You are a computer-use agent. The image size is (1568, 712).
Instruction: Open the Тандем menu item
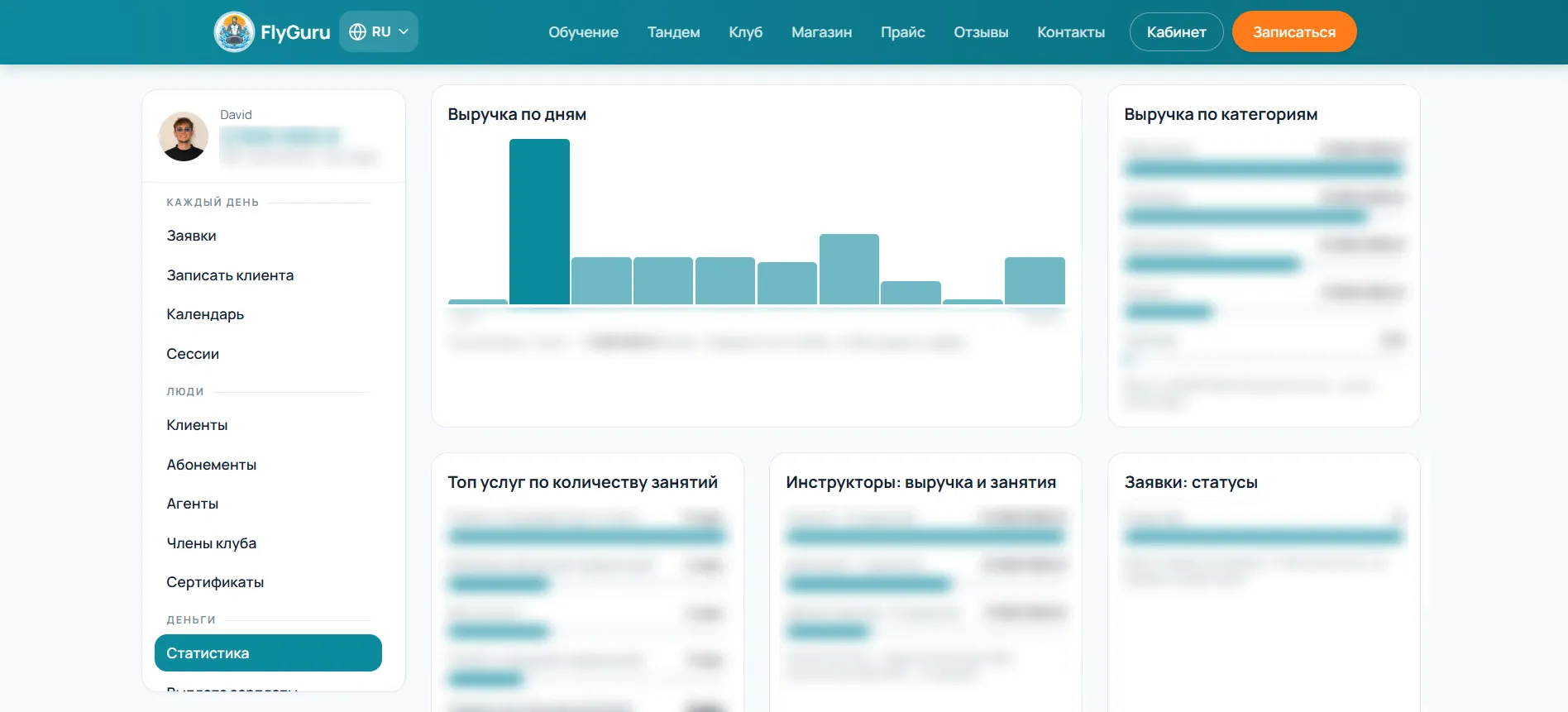(x=673, y=32)
